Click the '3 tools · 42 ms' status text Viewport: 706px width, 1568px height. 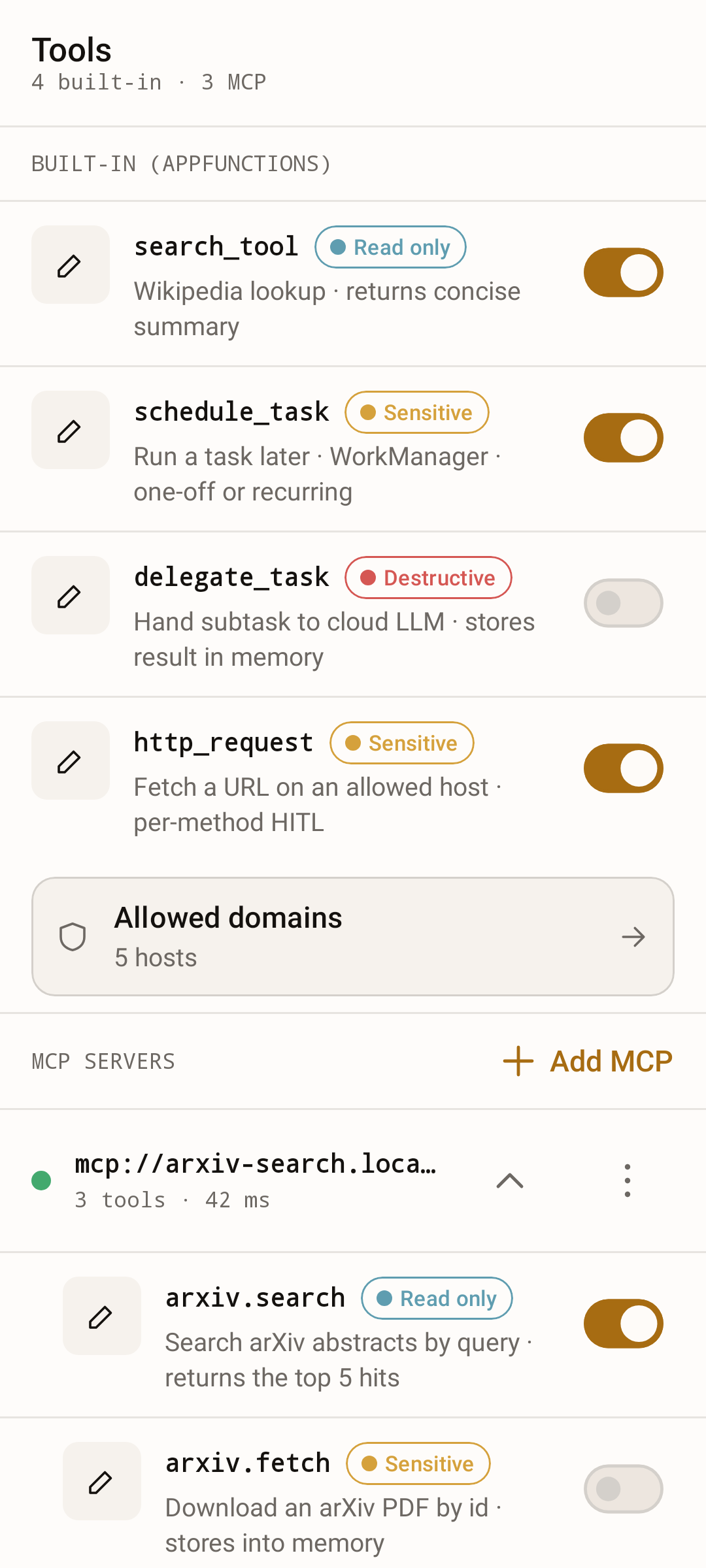[x=172, y=1200]
